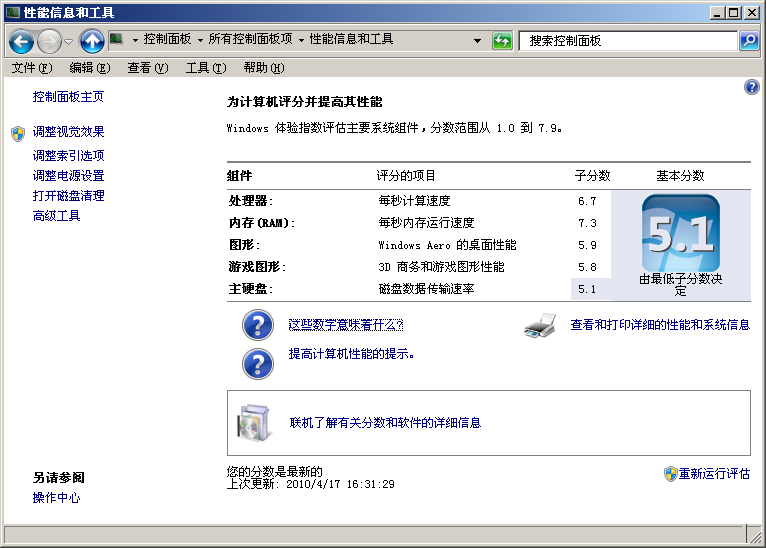
Task: Open the 帮助(H) menu
Action: [264, 68]
